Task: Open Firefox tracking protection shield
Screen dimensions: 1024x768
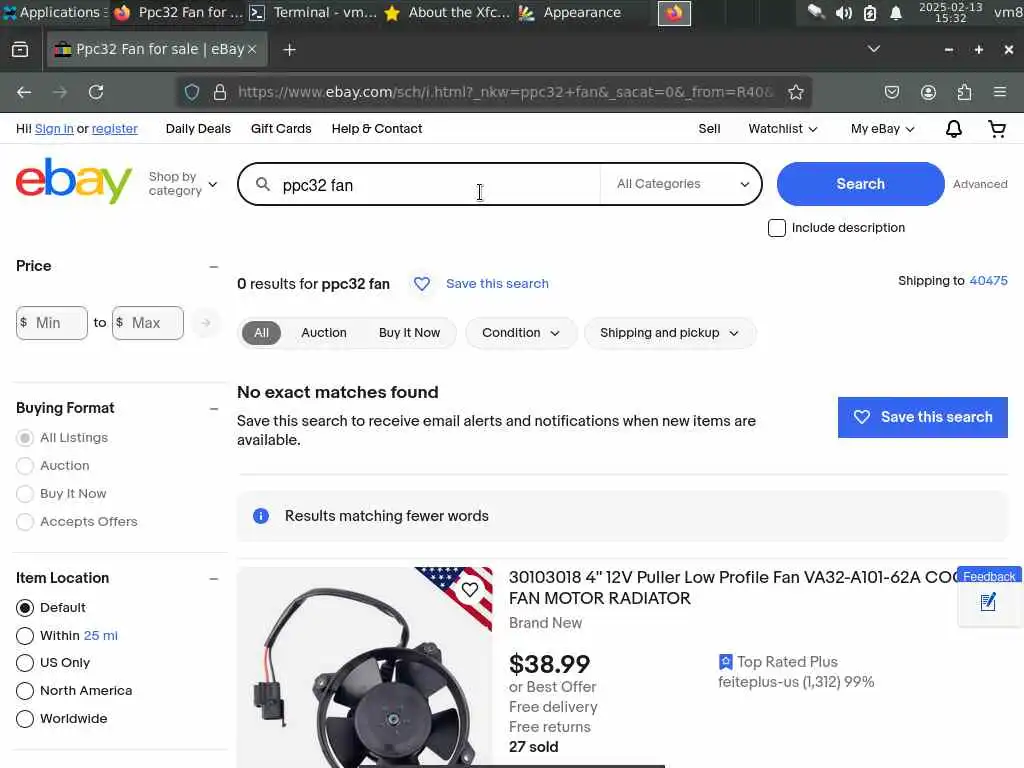Action: tap(192, 92)
